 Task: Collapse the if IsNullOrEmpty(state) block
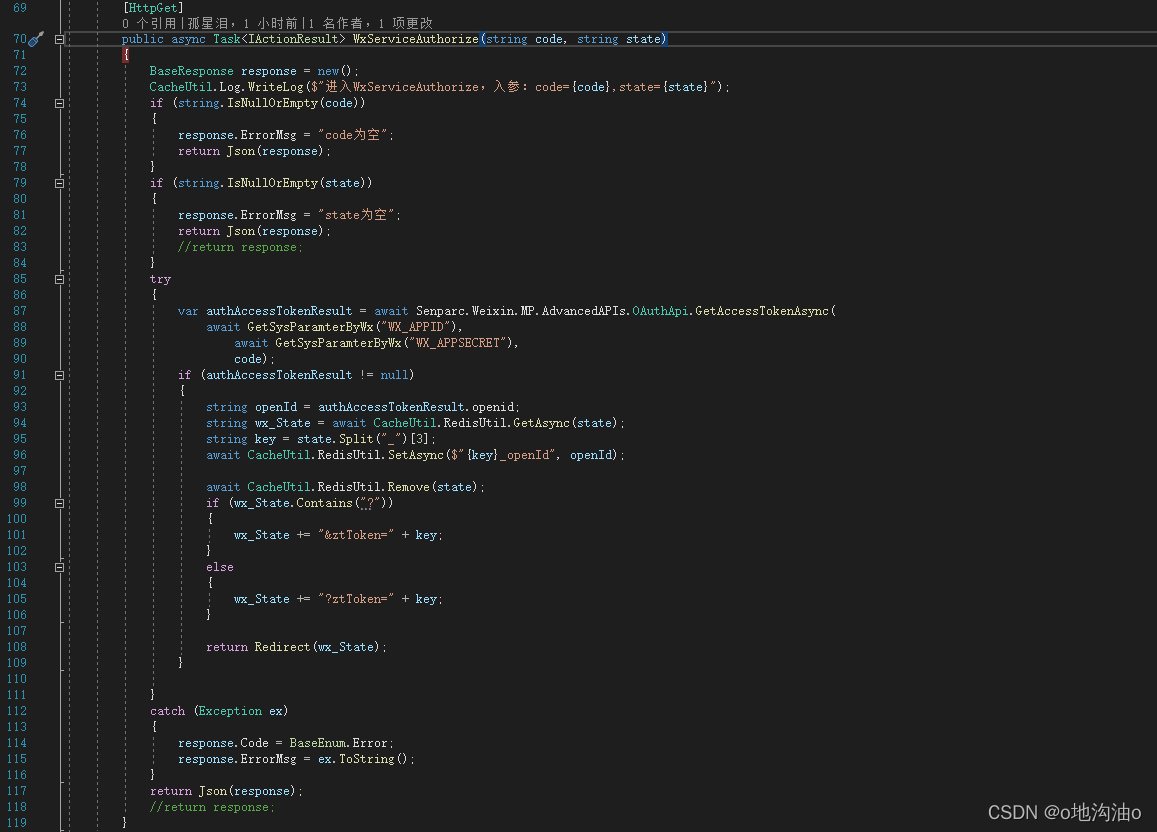(60, 183)
